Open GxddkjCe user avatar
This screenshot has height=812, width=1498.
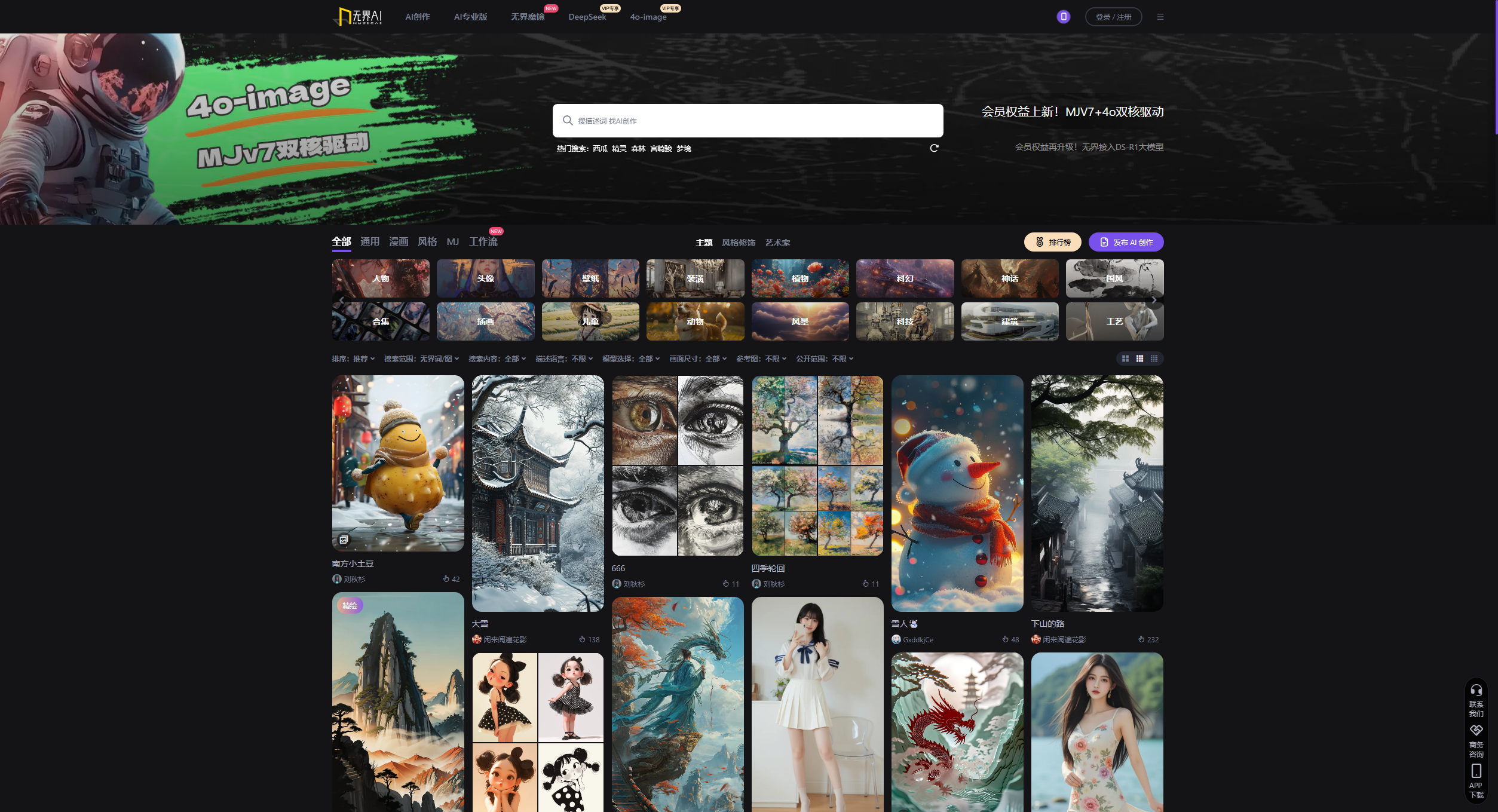tap(896, 639)
